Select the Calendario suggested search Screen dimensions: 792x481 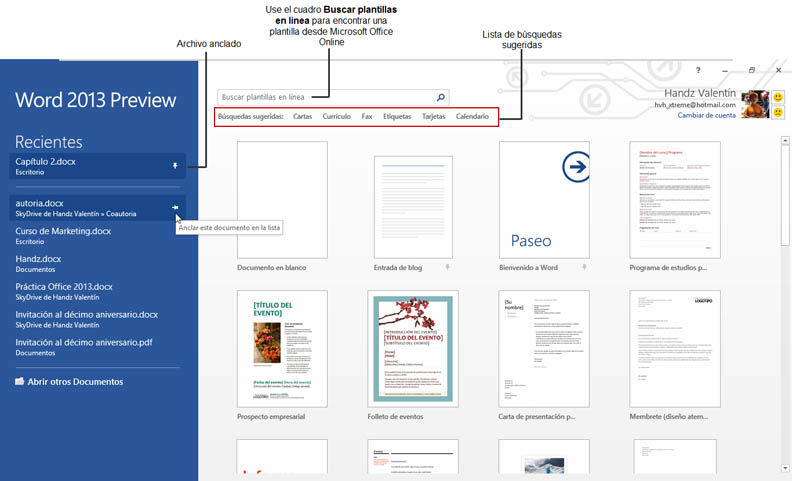(x=472, y=116)
